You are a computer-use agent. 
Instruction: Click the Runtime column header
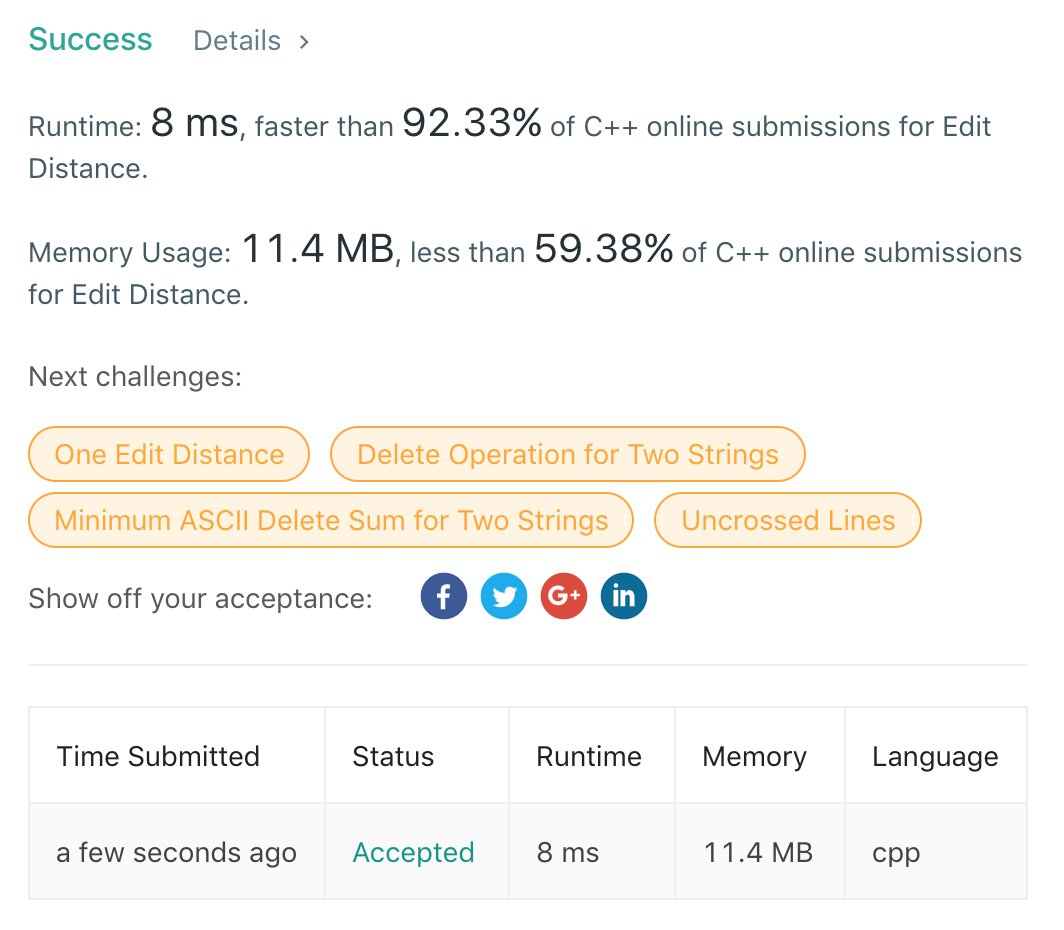(x=589, y=756)
